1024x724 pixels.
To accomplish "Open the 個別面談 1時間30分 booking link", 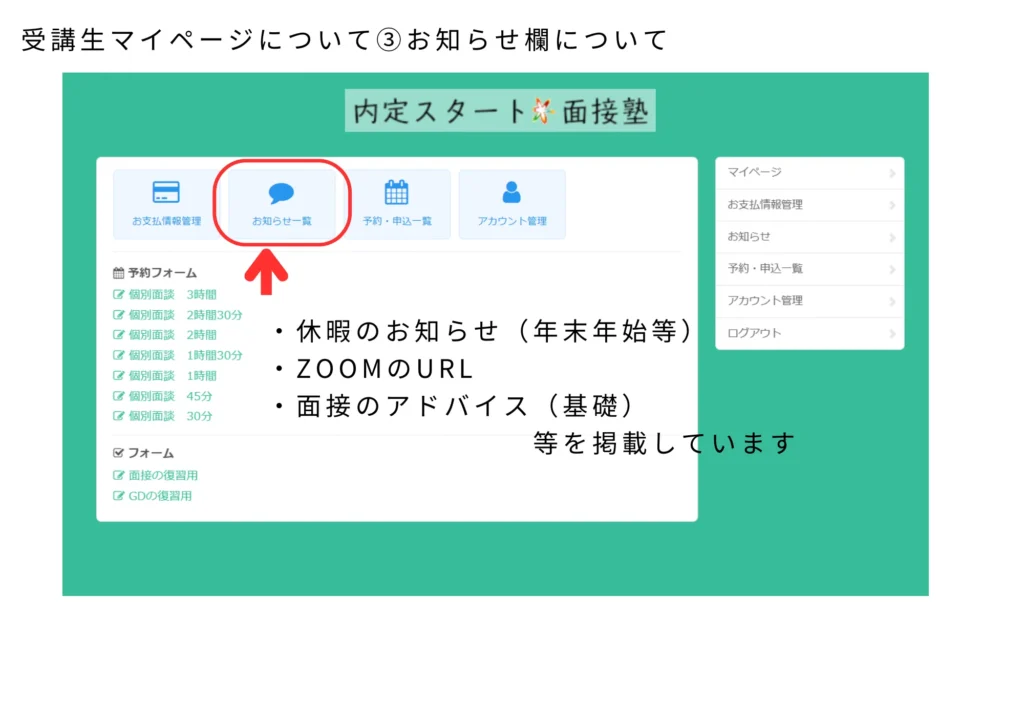I will click(x=185, y=355).
